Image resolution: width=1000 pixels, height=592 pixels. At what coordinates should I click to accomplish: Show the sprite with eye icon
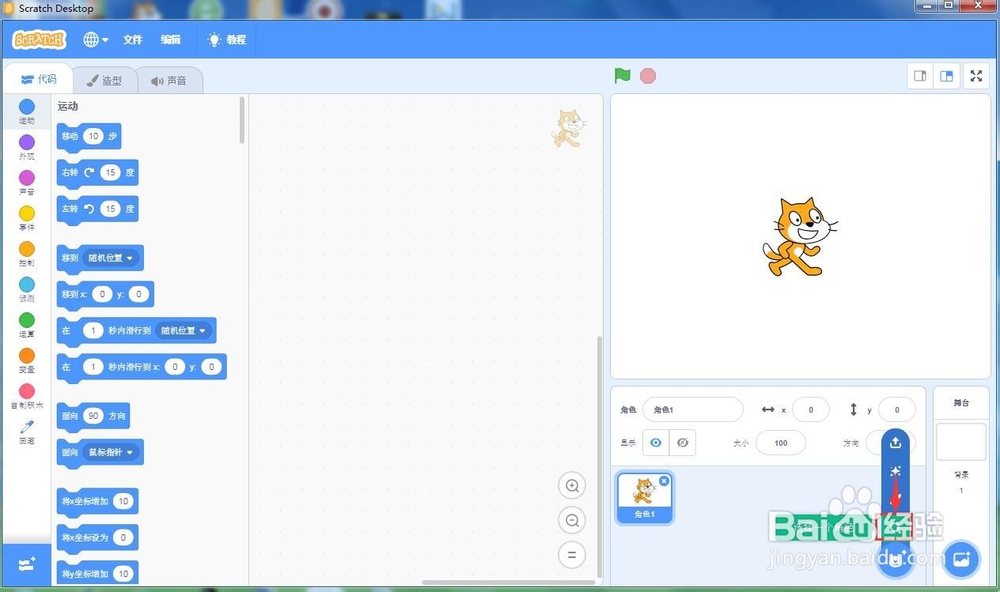pyautogui.click(x=656, y=443)
